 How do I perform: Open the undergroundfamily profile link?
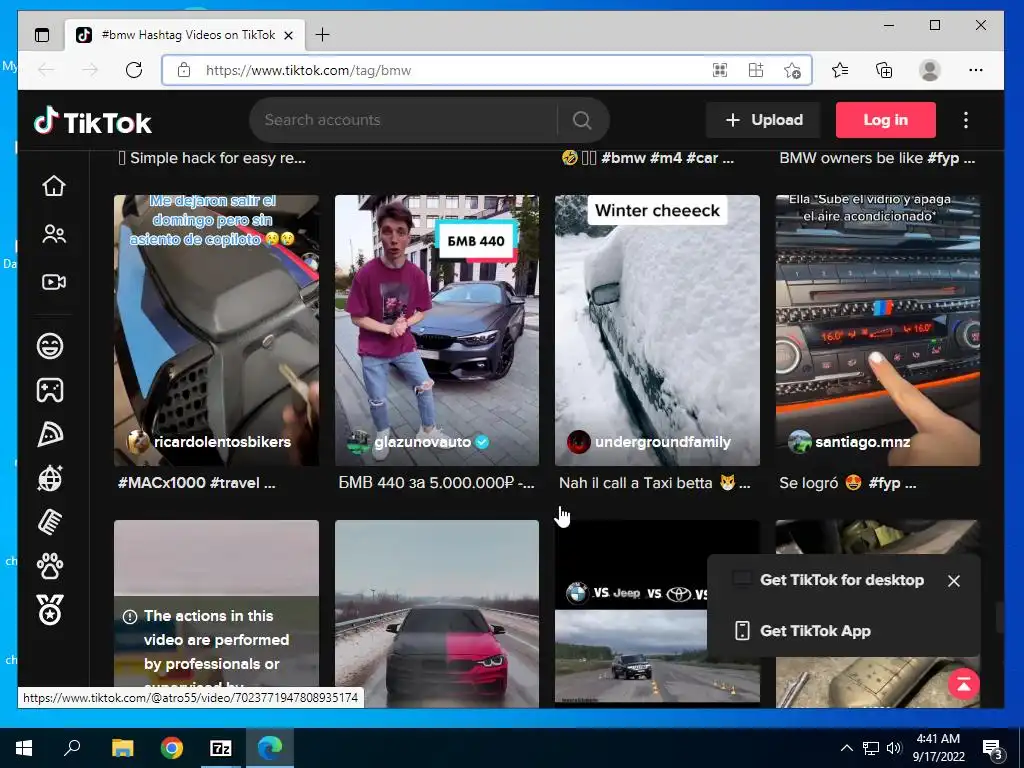point(662,442)
